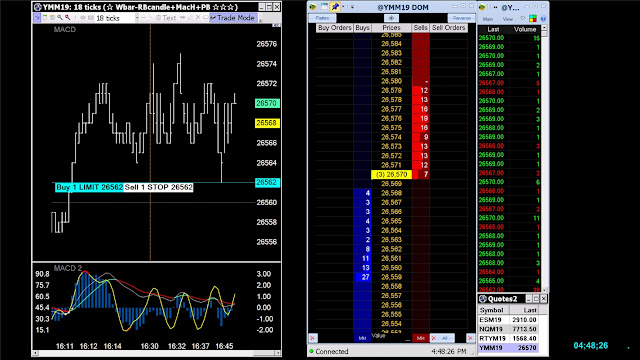Toggle Trade Mode in chart toolbar
640x360 pixels.
click(x=233, y=18)
